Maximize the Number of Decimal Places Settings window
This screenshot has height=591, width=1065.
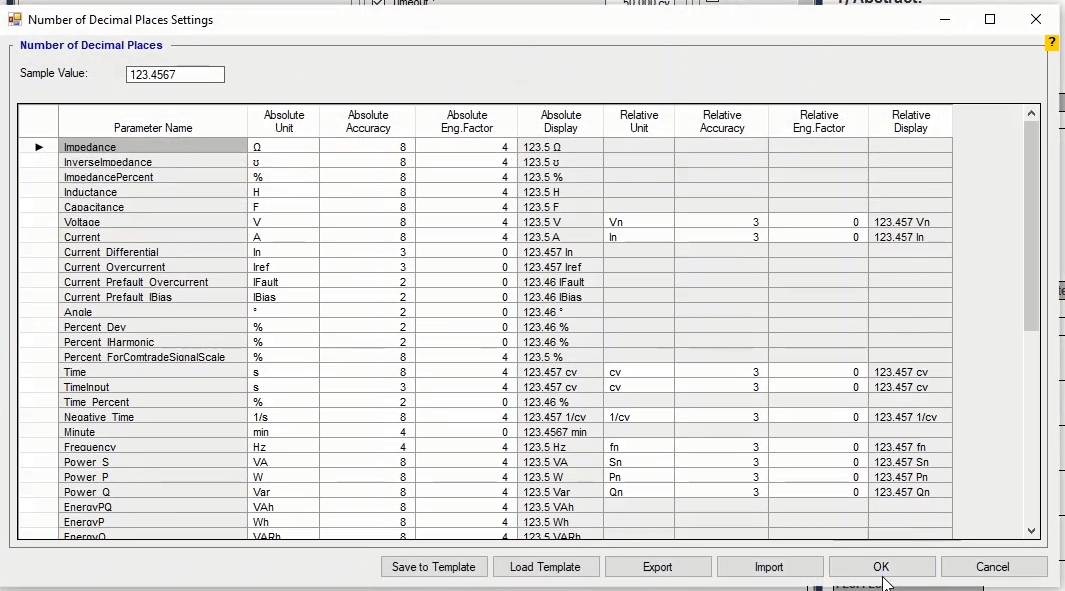coord(990,19)
